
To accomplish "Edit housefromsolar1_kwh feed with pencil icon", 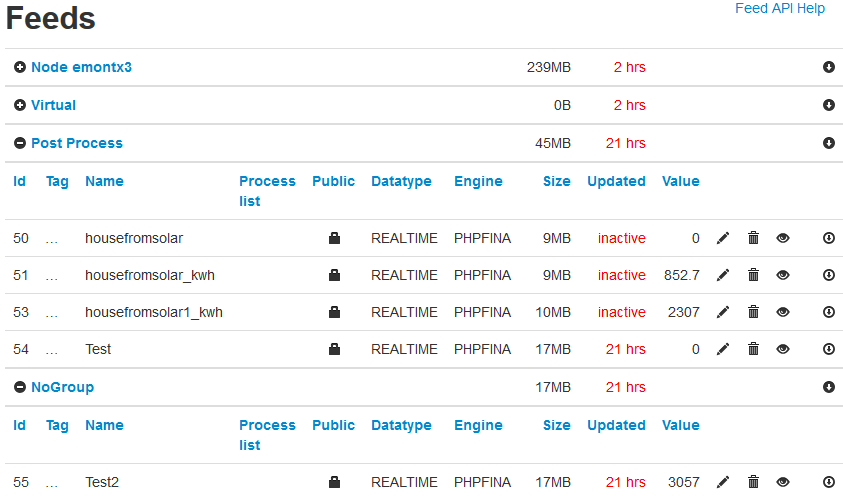I will [723, 312].
